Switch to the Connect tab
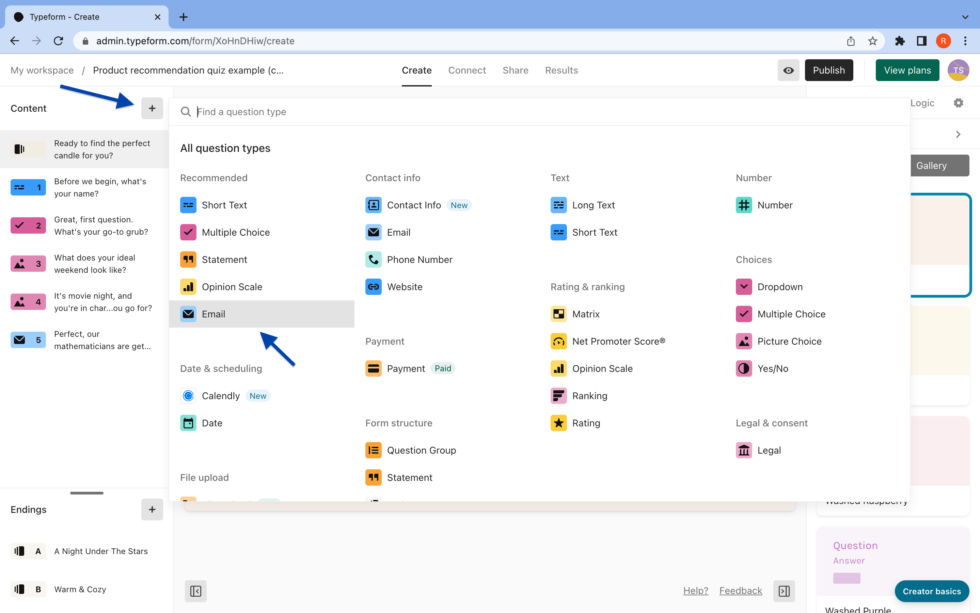980x613 pixels. [x=467, y=70]
